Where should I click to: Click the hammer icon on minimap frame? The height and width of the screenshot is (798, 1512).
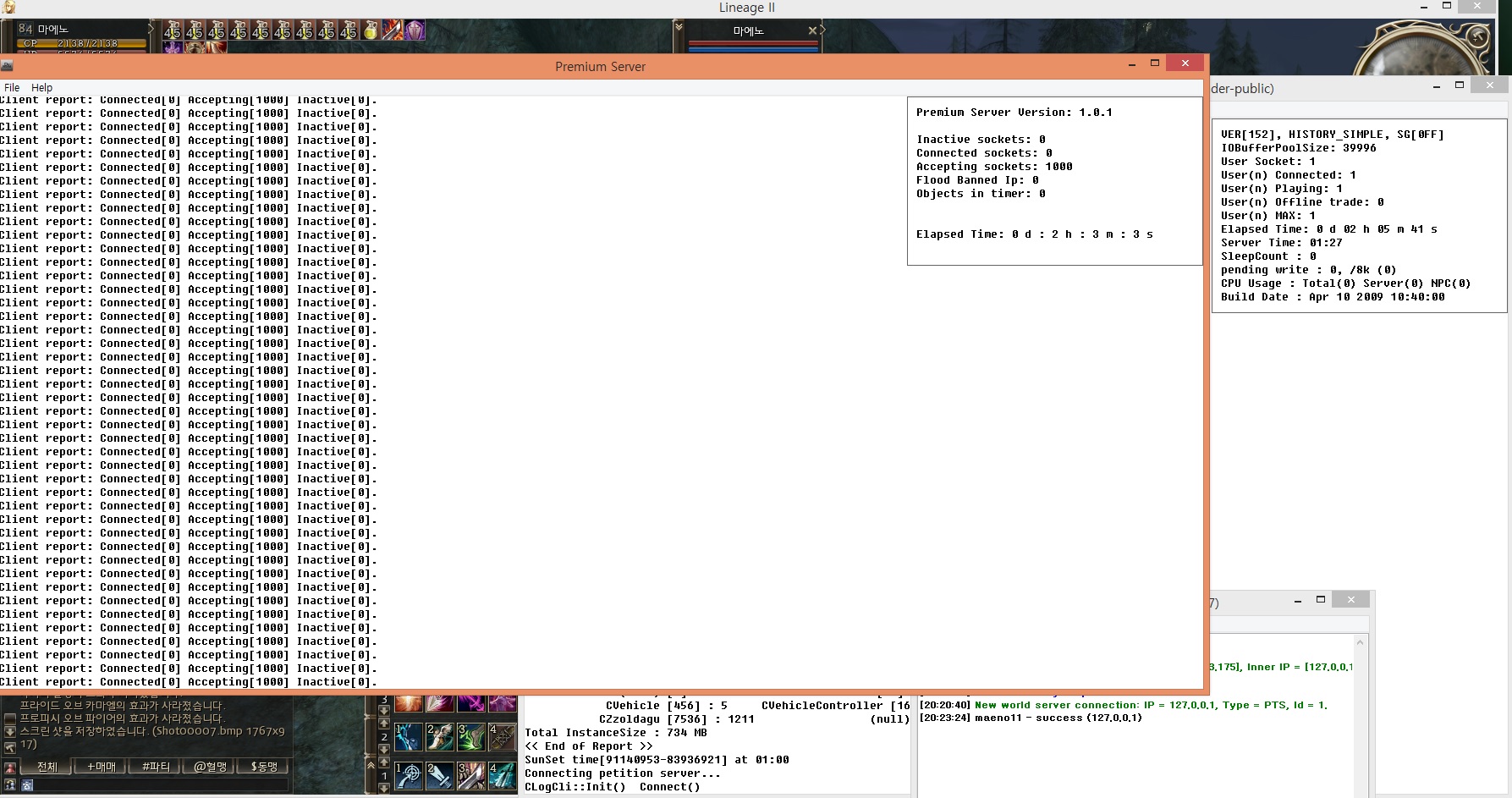[x=1478, y=36]
